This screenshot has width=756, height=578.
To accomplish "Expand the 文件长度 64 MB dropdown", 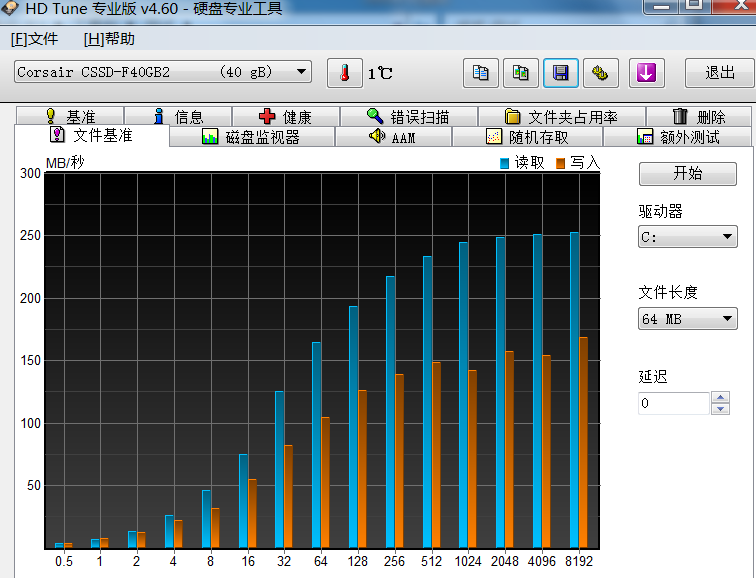I will point(687,319).
